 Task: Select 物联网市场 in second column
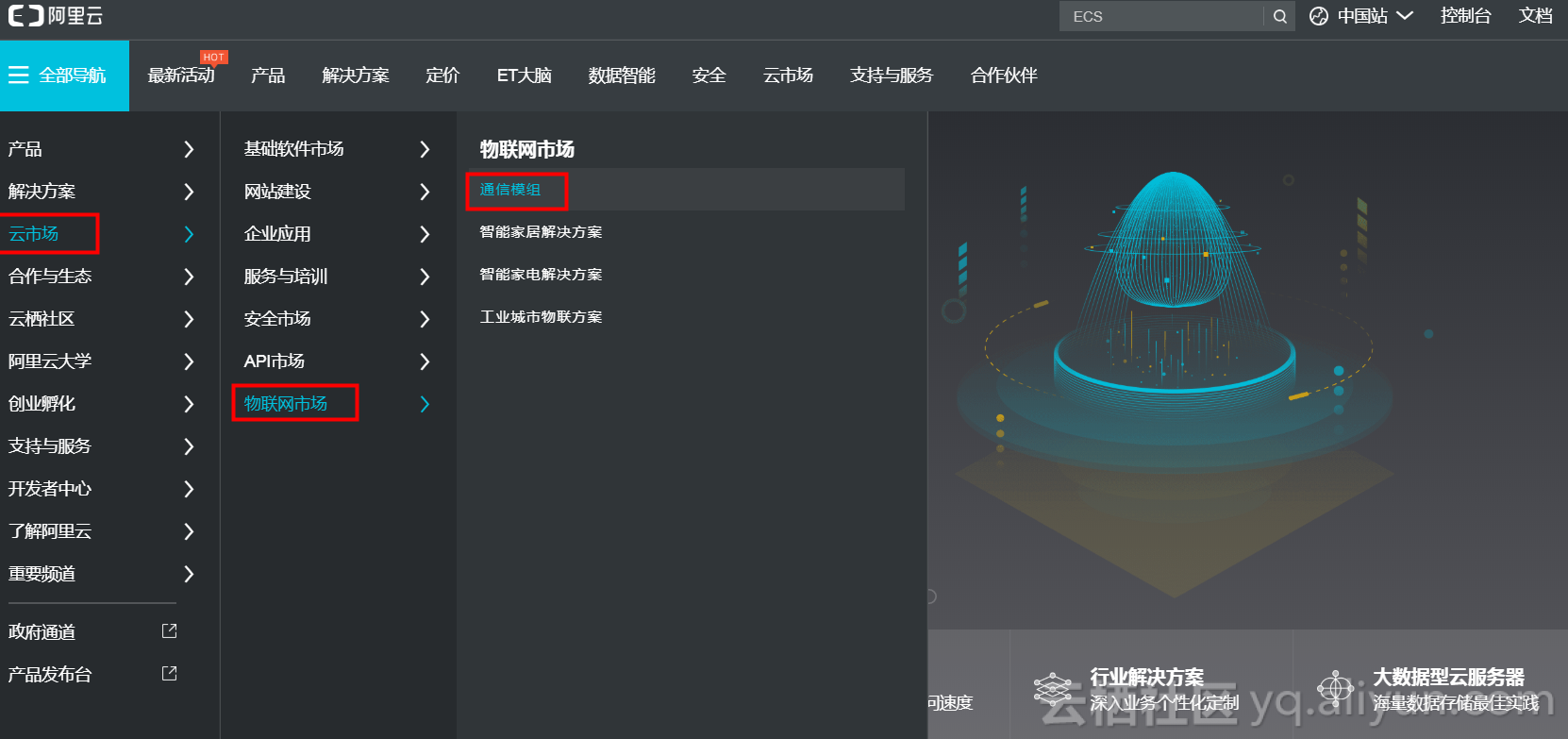286,404
